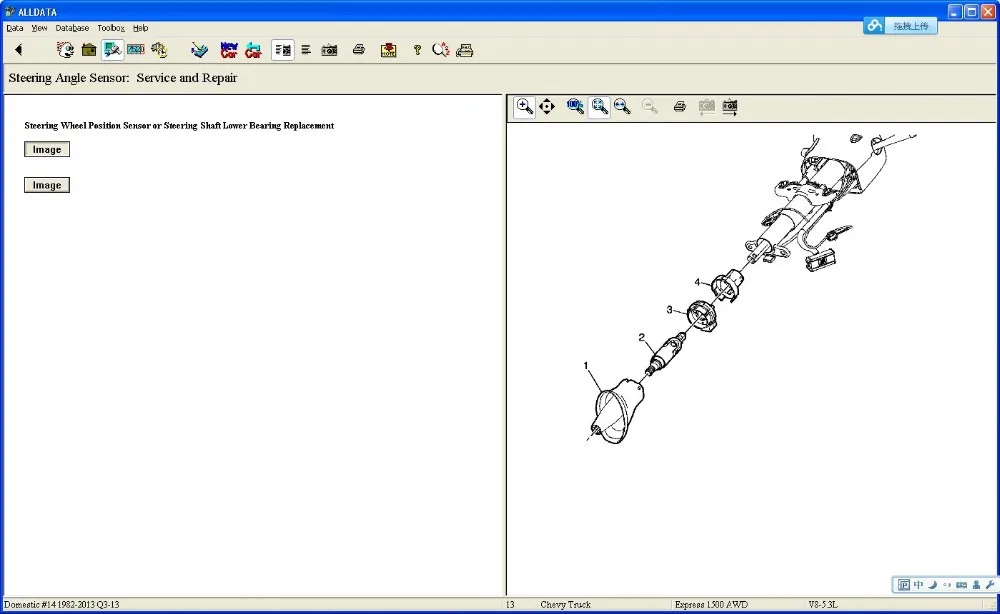Open the note with red arrow icon
Screen dimensions: 1000x614
click(x=388, y=50)
